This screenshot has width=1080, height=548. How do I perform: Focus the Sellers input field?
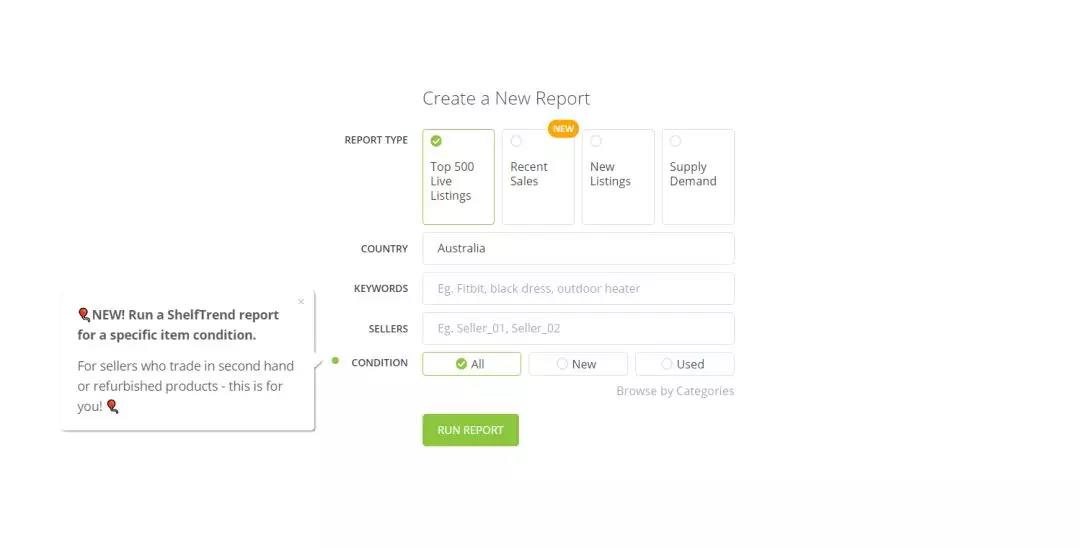pyautogui.click(x=579, y=328)
